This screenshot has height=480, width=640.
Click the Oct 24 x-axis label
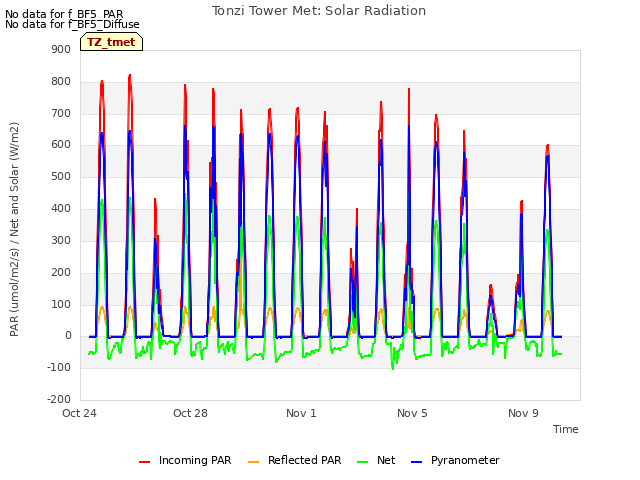click(x=79, y=413)
